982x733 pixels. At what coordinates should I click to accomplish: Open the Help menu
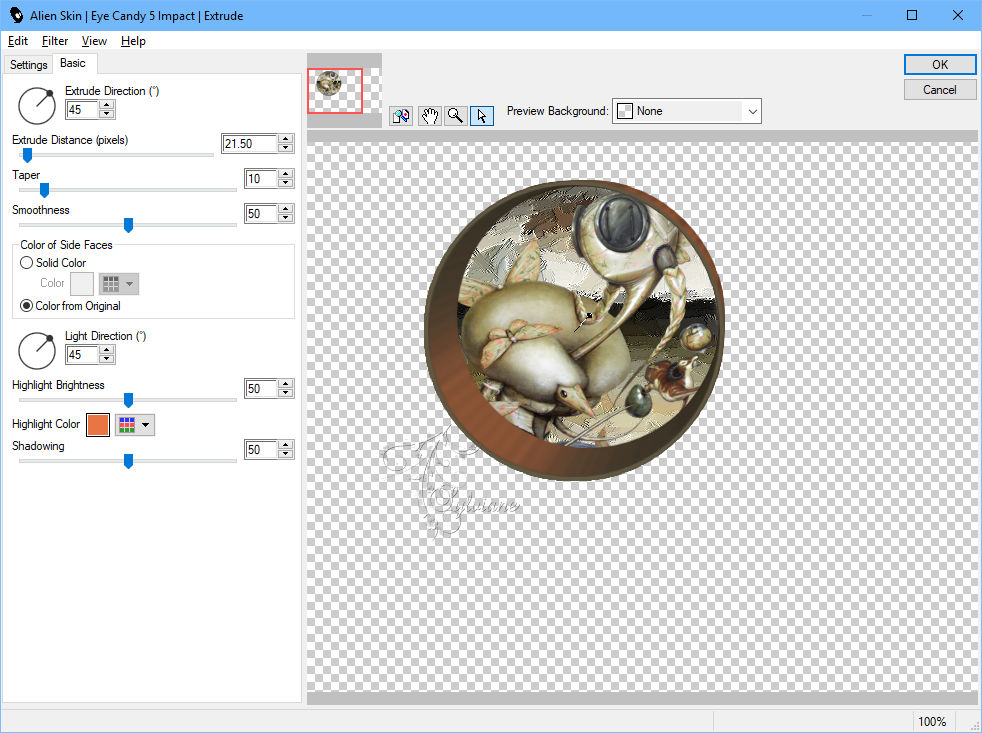[133, 41]
